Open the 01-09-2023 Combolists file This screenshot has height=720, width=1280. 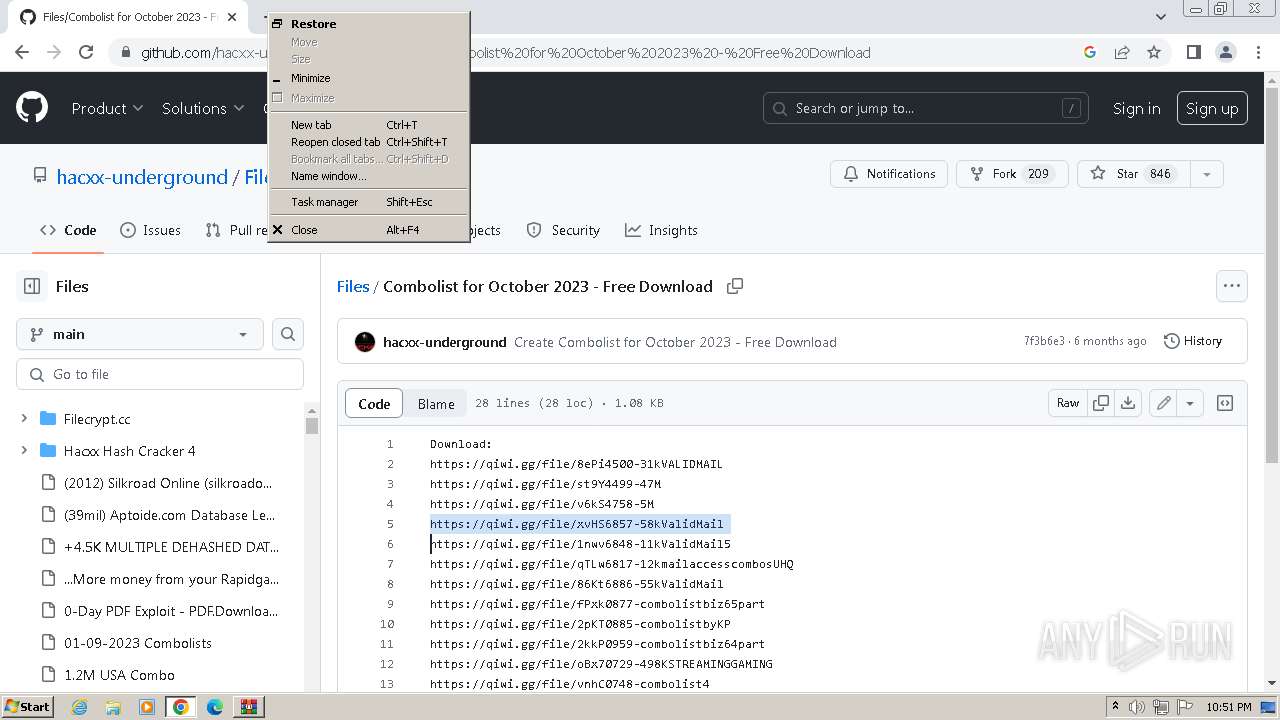pyautogui.click(x=138, y=643)
